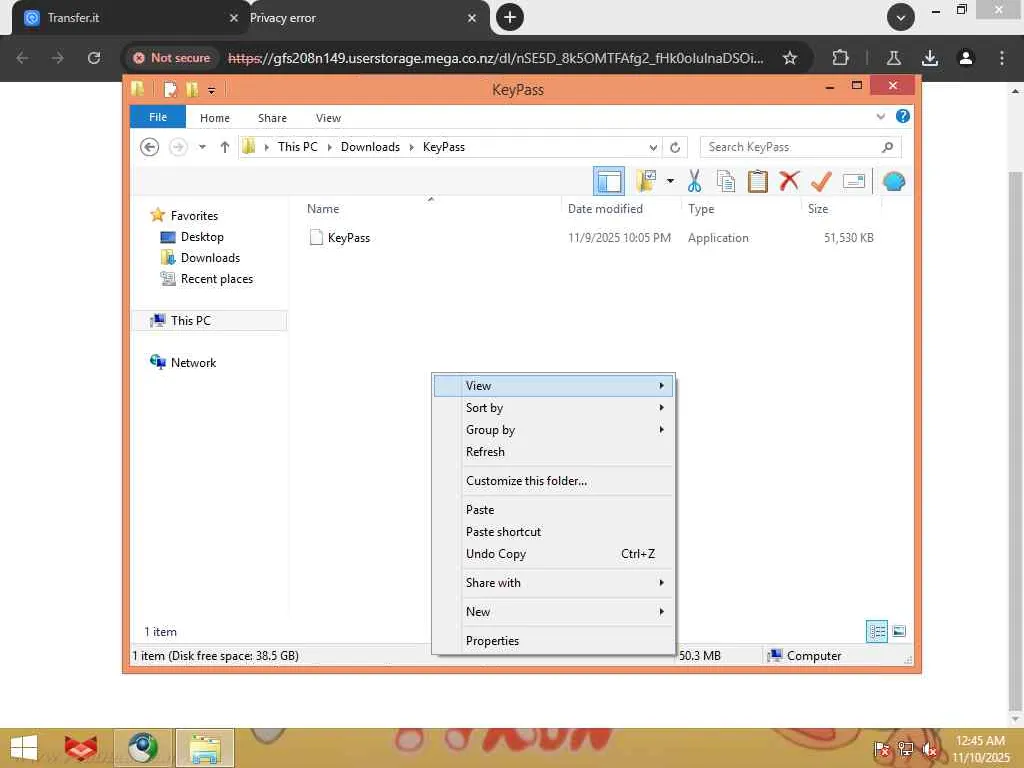Open dropdown arrow beside folder options icon
Viewport: 1024px width, 768px height.
coord(670,181)
